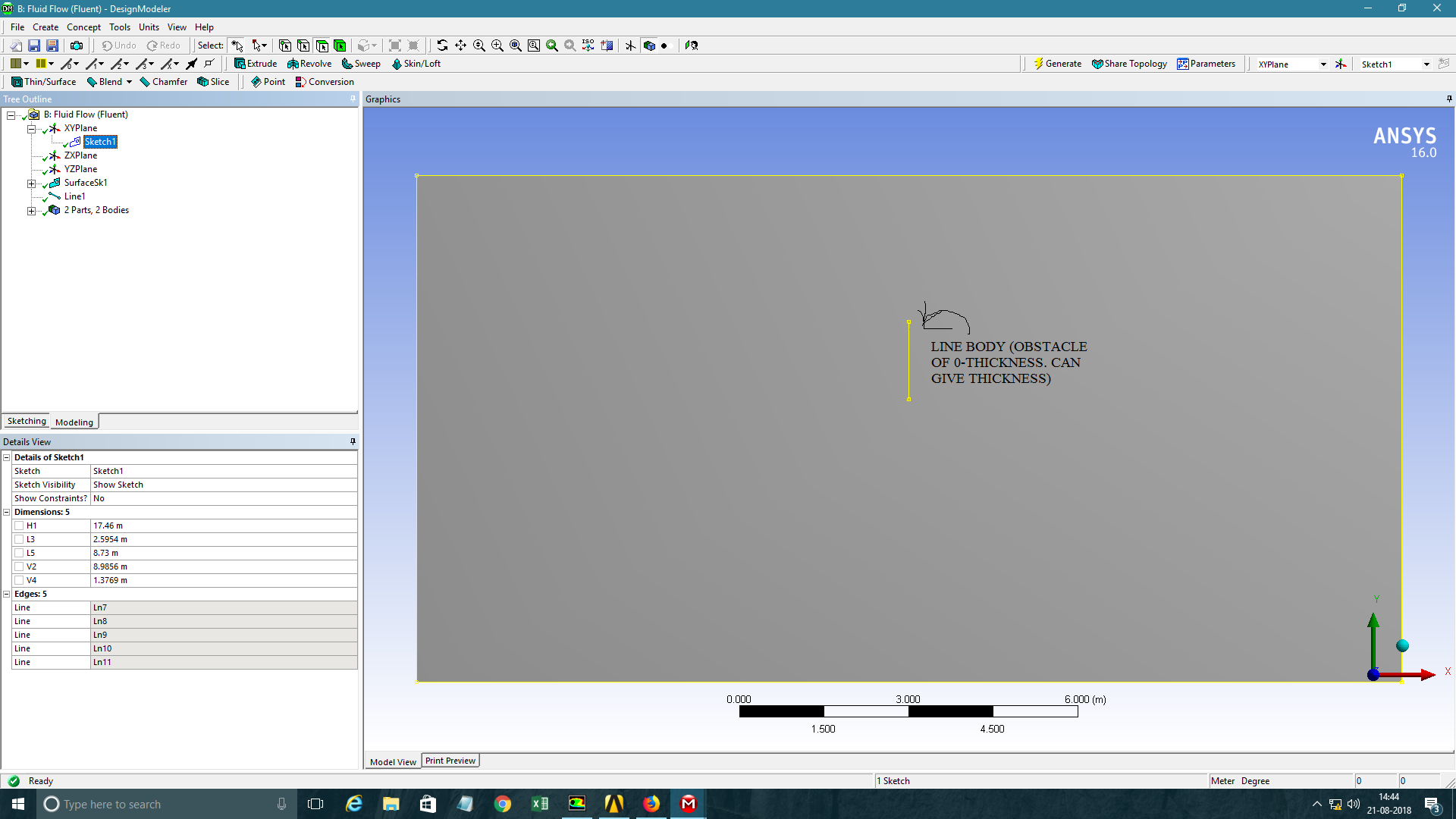Switch to the ISO isometric view

(x=588, y=45)
